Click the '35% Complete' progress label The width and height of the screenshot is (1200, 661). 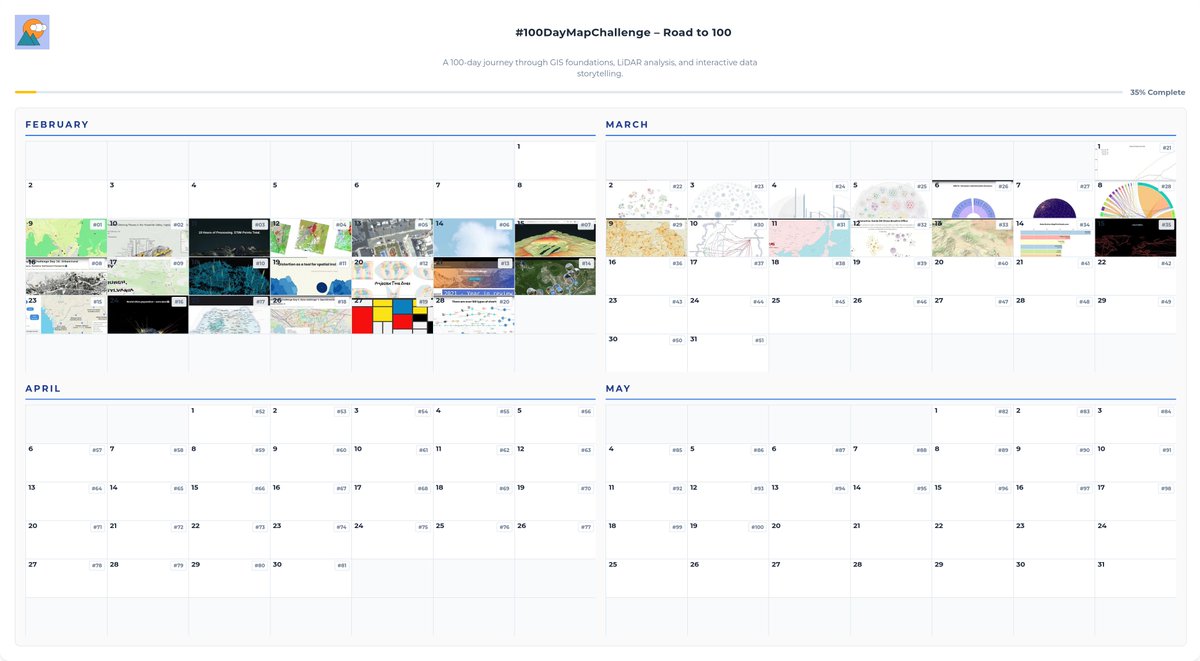[1160, 91]
